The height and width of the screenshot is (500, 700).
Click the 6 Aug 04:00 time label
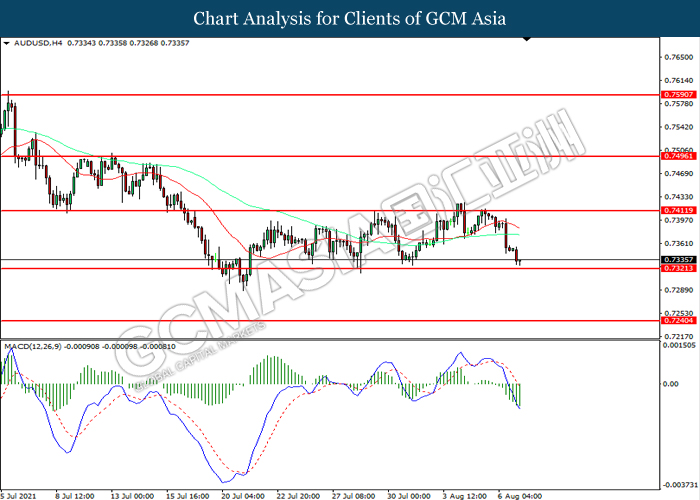(520, 496)
